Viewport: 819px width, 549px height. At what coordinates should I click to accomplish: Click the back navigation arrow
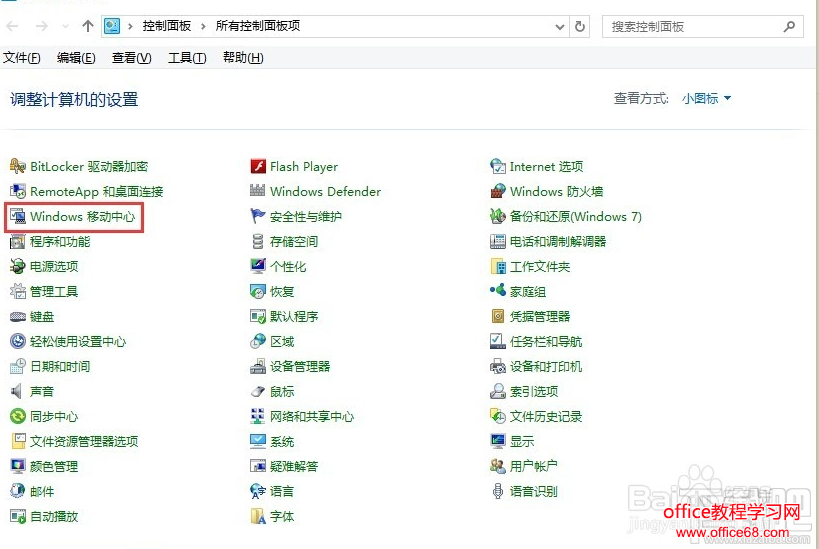13,26
